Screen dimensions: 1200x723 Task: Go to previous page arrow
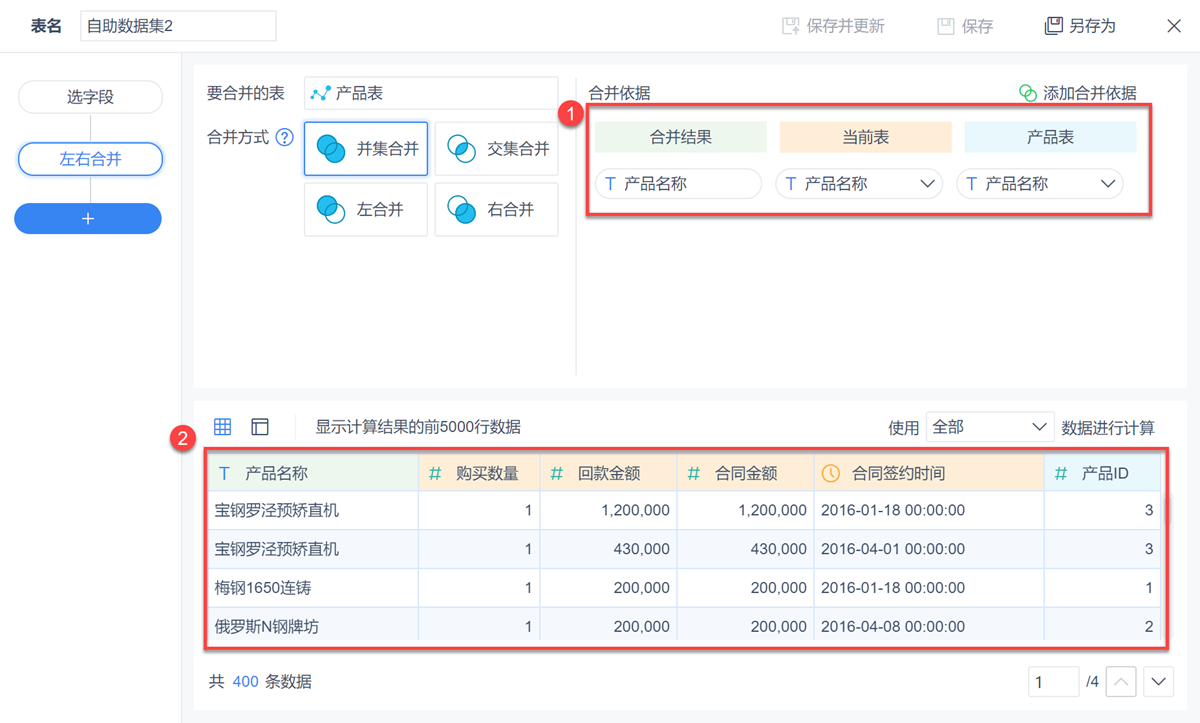[1122, 682]
